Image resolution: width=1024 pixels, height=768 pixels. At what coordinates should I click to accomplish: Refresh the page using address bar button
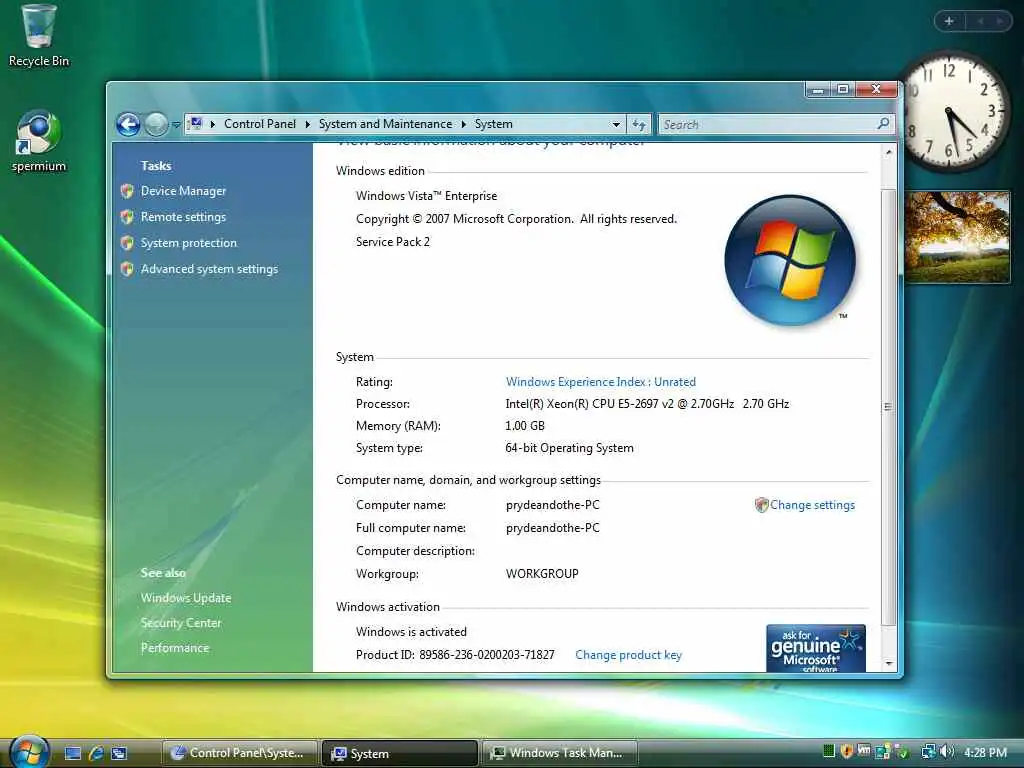[639, 124]
